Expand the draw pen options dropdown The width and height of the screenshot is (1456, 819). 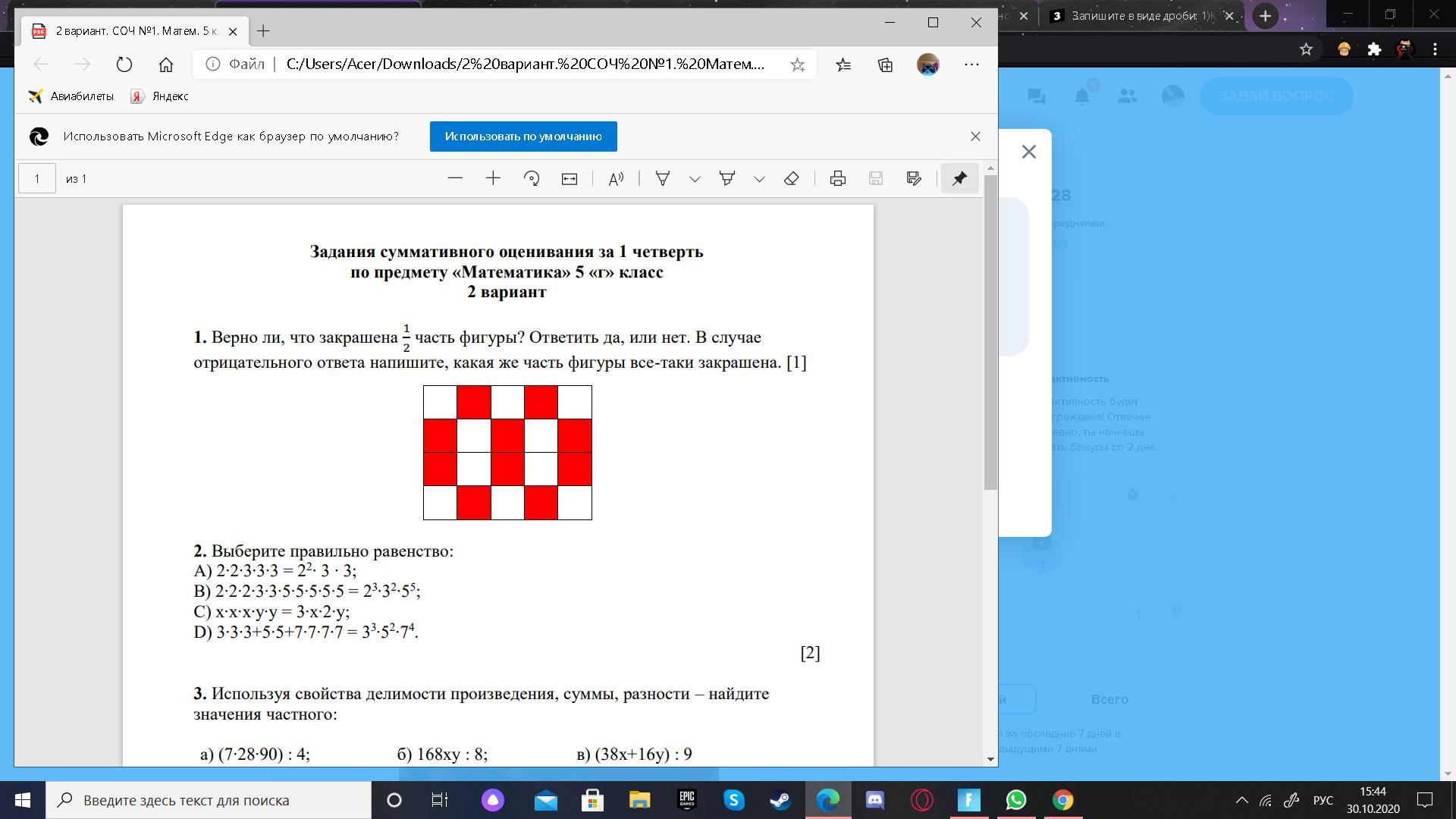click(695, 179)
